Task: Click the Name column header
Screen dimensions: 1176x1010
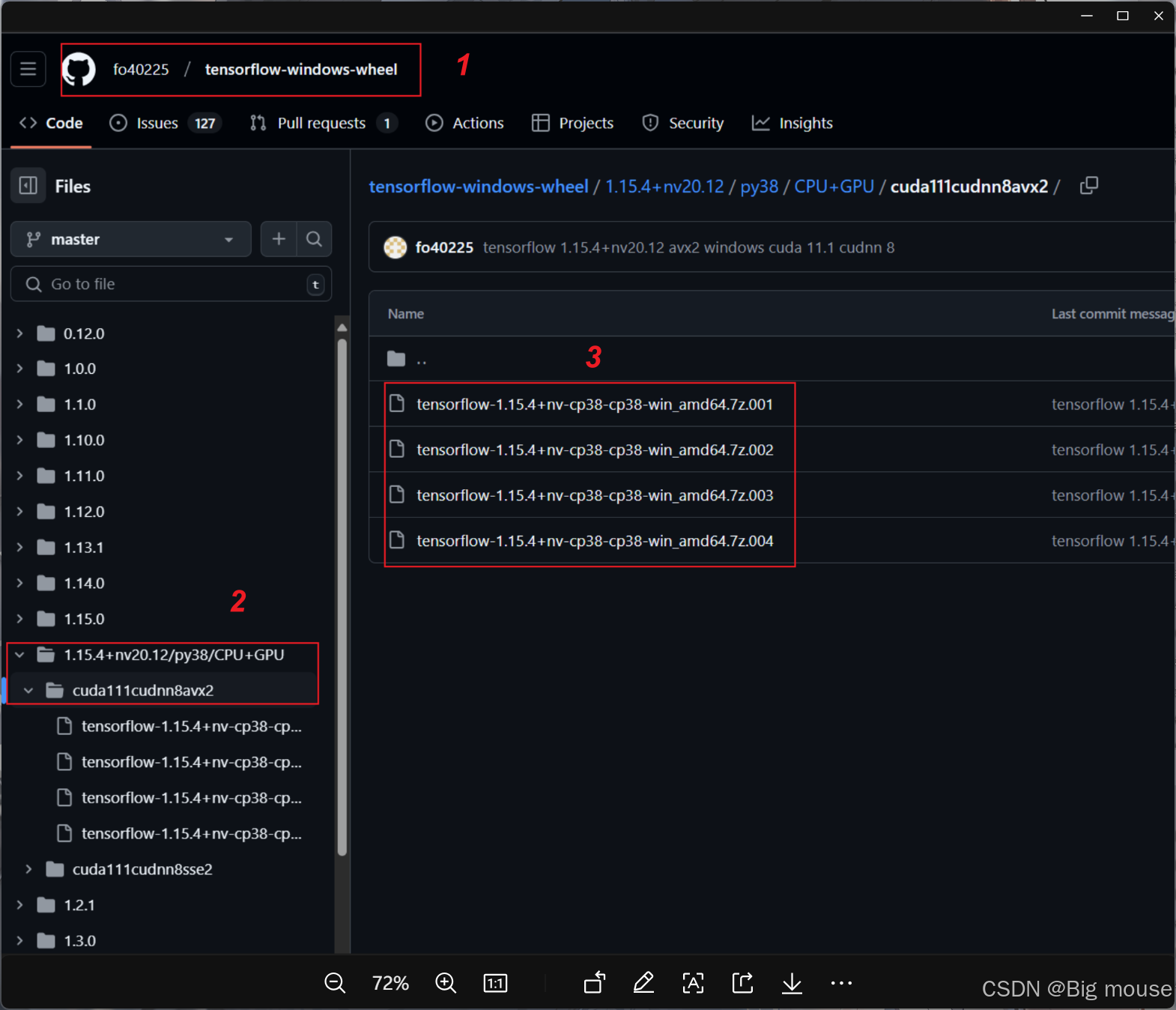Action: pos(406,314)
